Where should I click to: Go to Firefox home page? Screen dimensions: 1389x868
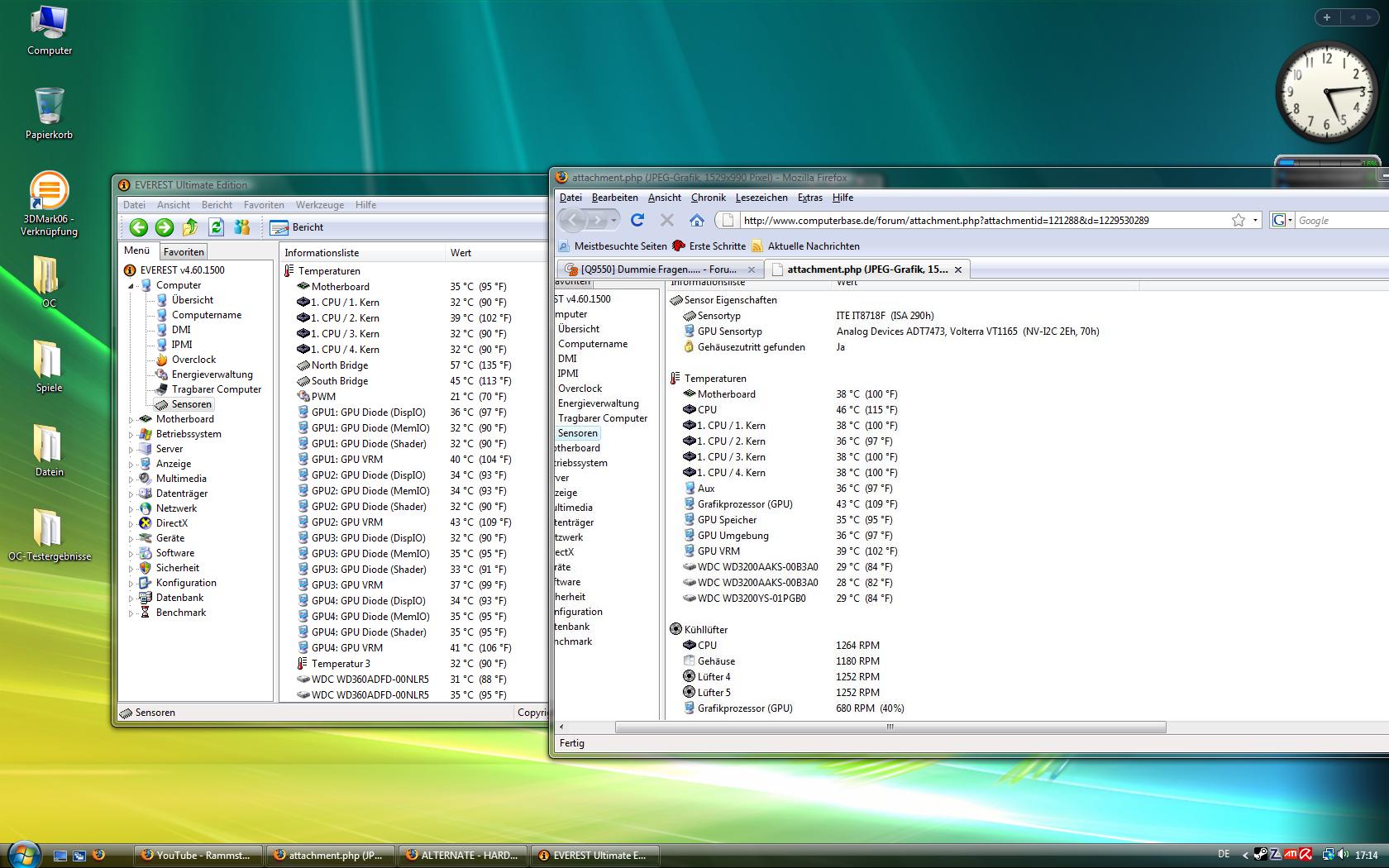(x=697, y=220)
